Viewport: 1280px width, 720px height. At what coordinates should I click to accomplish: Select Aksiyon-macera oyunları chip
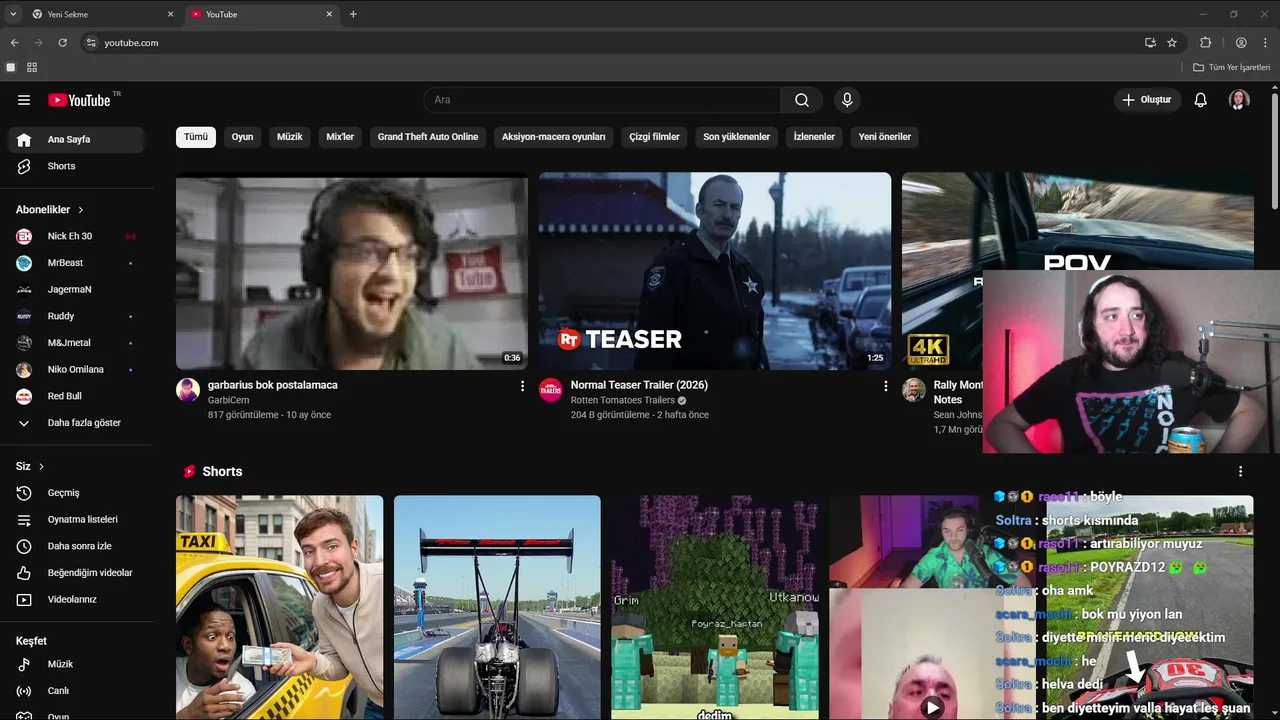point(554,137)
